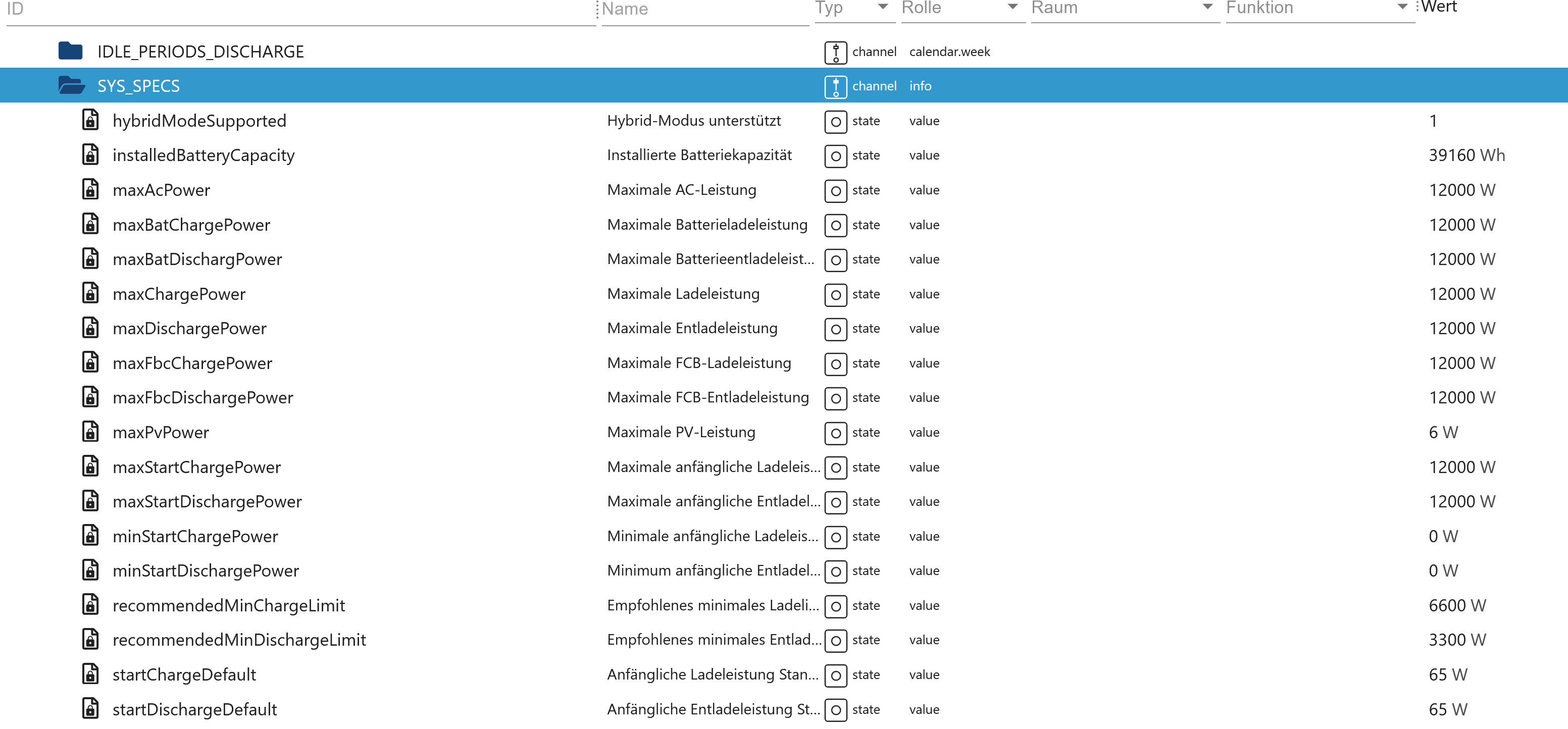Click the maxAcPower locked file icon
The width and height of the screenshot is (1568, 729).
tap(91, 189)
